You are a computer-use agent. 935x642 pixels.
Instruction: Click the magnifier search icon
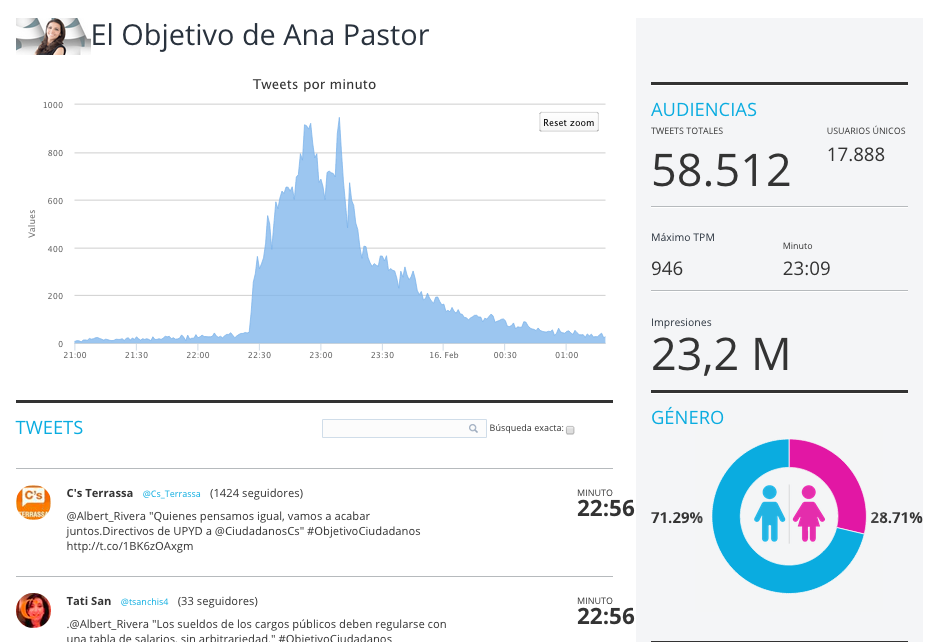point(473,428)
